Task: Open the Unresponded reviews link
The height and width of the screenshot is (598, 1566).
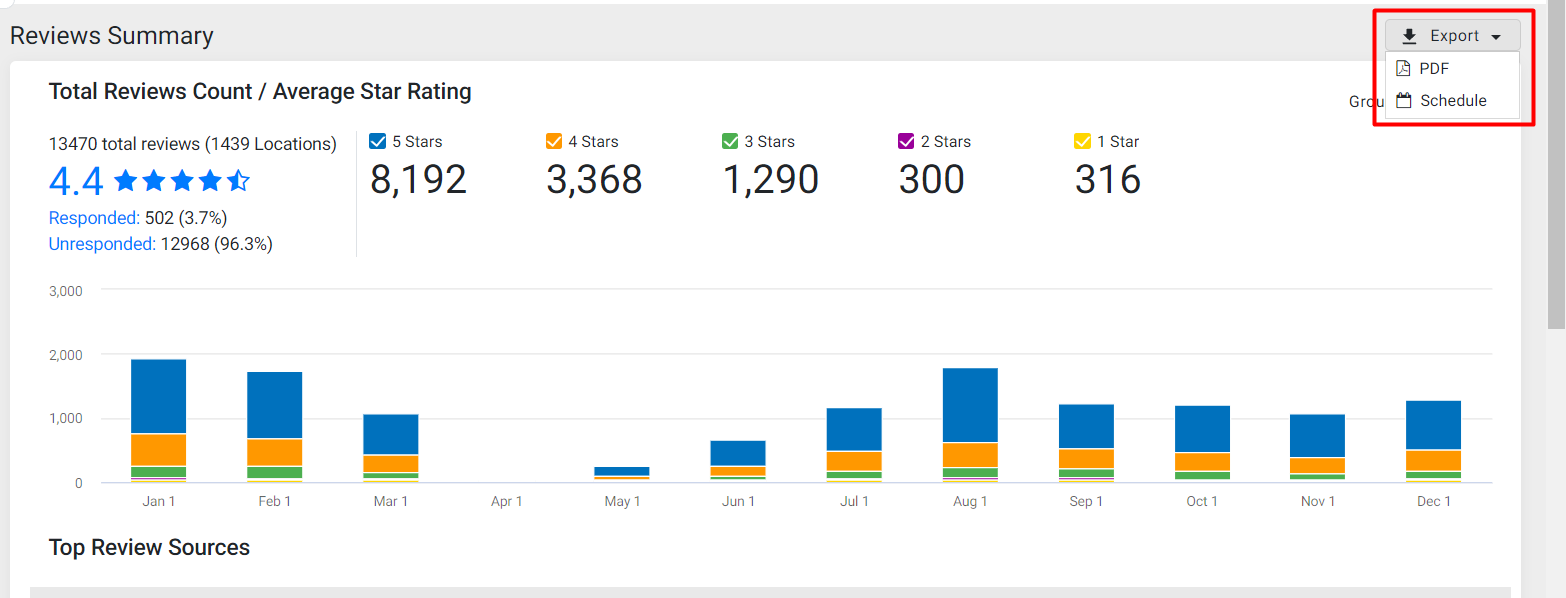Action: click(x=102, y=244)
